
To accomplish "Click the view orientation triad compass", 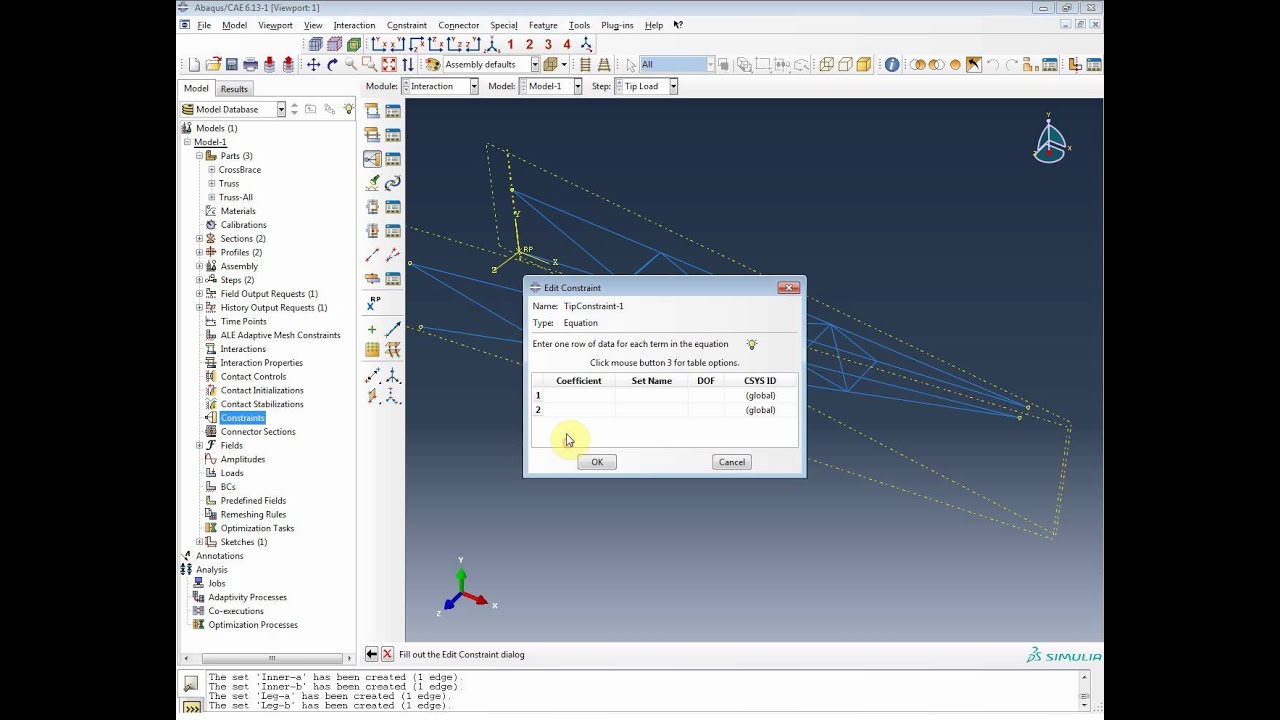I will point(1049,139).
